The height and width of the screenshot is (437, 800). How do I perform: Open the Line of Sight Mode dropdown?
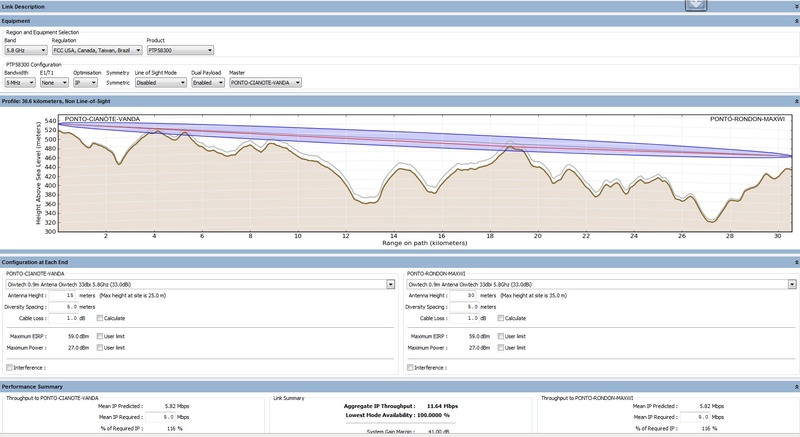(160, 83)
